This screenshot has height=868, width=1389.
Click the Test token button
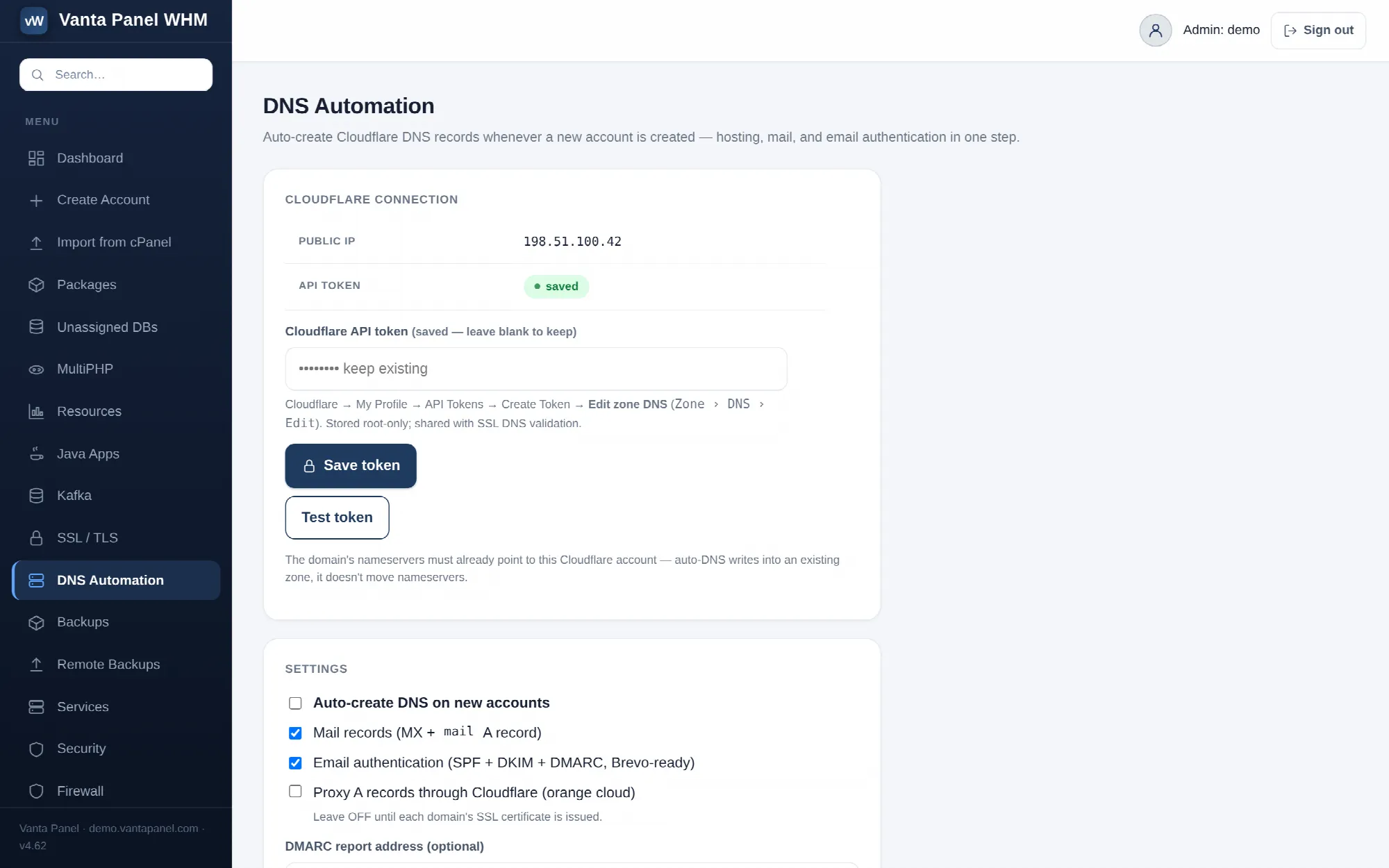pos(338,517)
